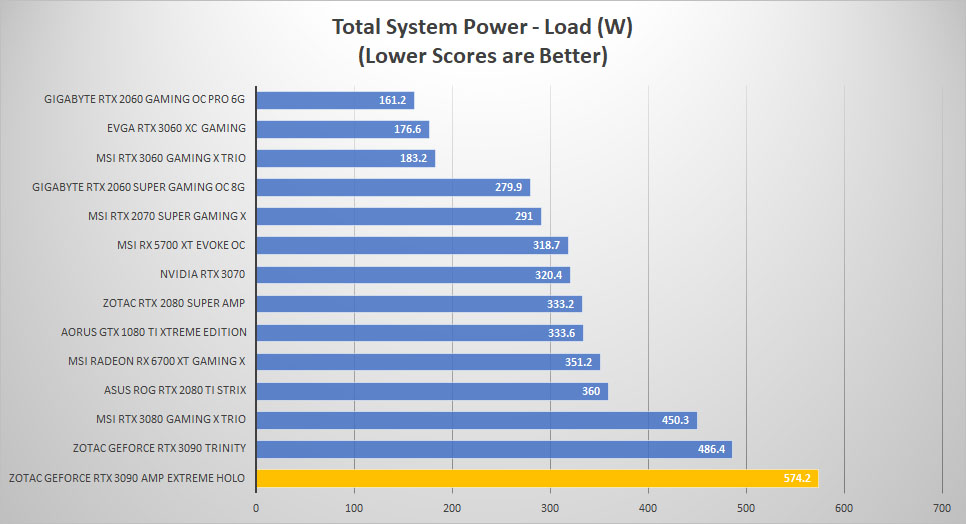Click the 100 axis tick label
This screenshot has height=524, width=966.
click(x=354, y=508)
